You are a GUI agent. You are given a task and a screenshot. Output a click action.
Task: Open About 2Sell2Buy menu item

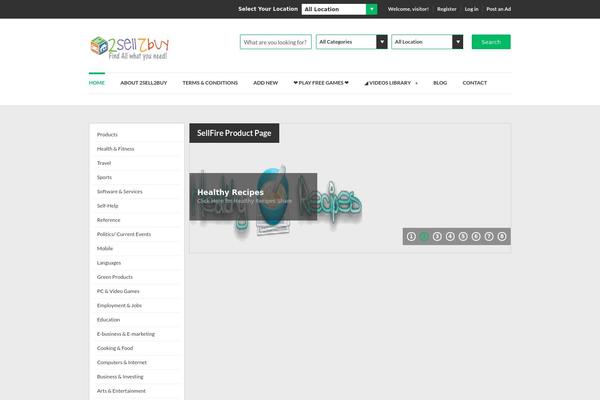tap(143, 83)
